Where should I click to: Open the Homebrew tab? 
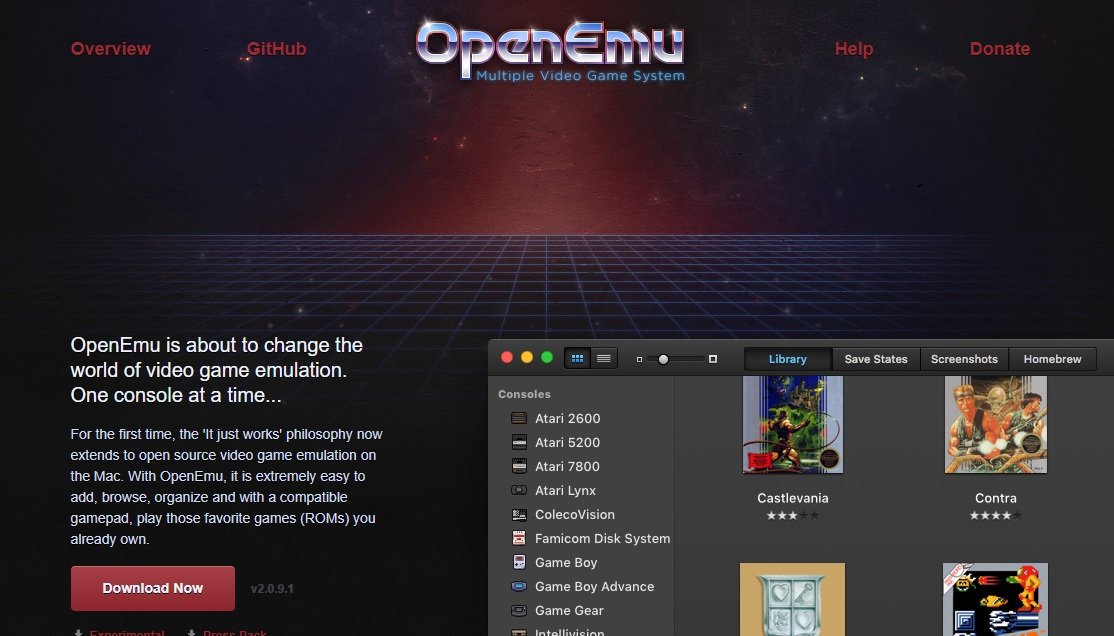coord(1052,359)
